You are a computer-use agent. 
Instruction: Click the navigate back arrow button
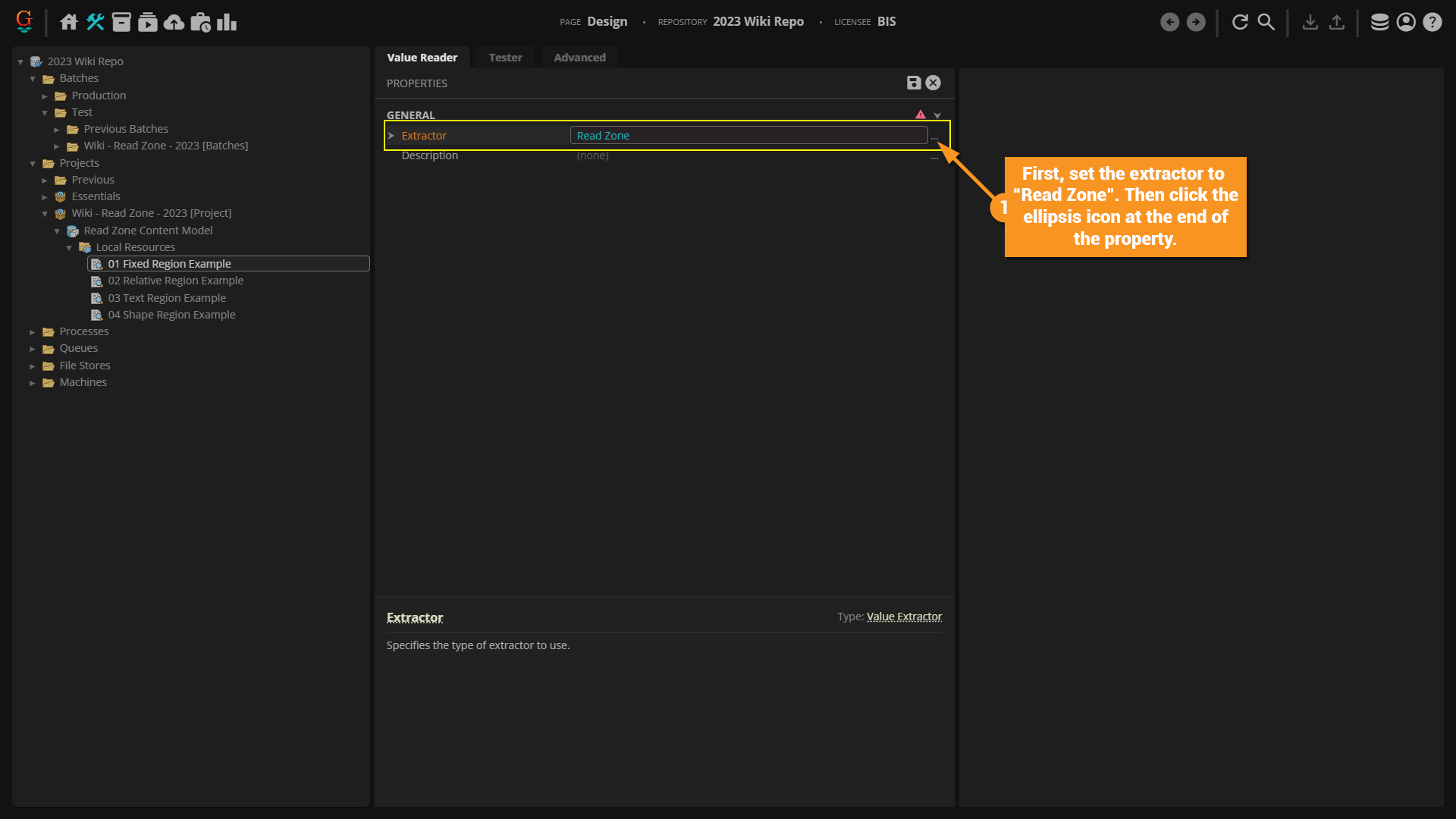[1169, 22]
